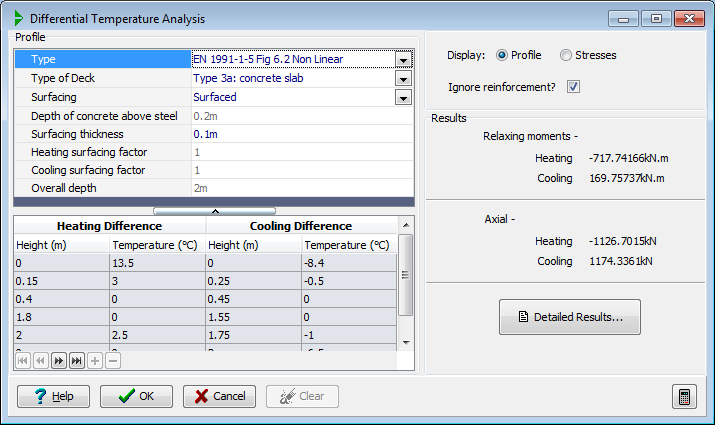Select heating temperature cell 2.5

pyautogui.click(x=157, y=335)
